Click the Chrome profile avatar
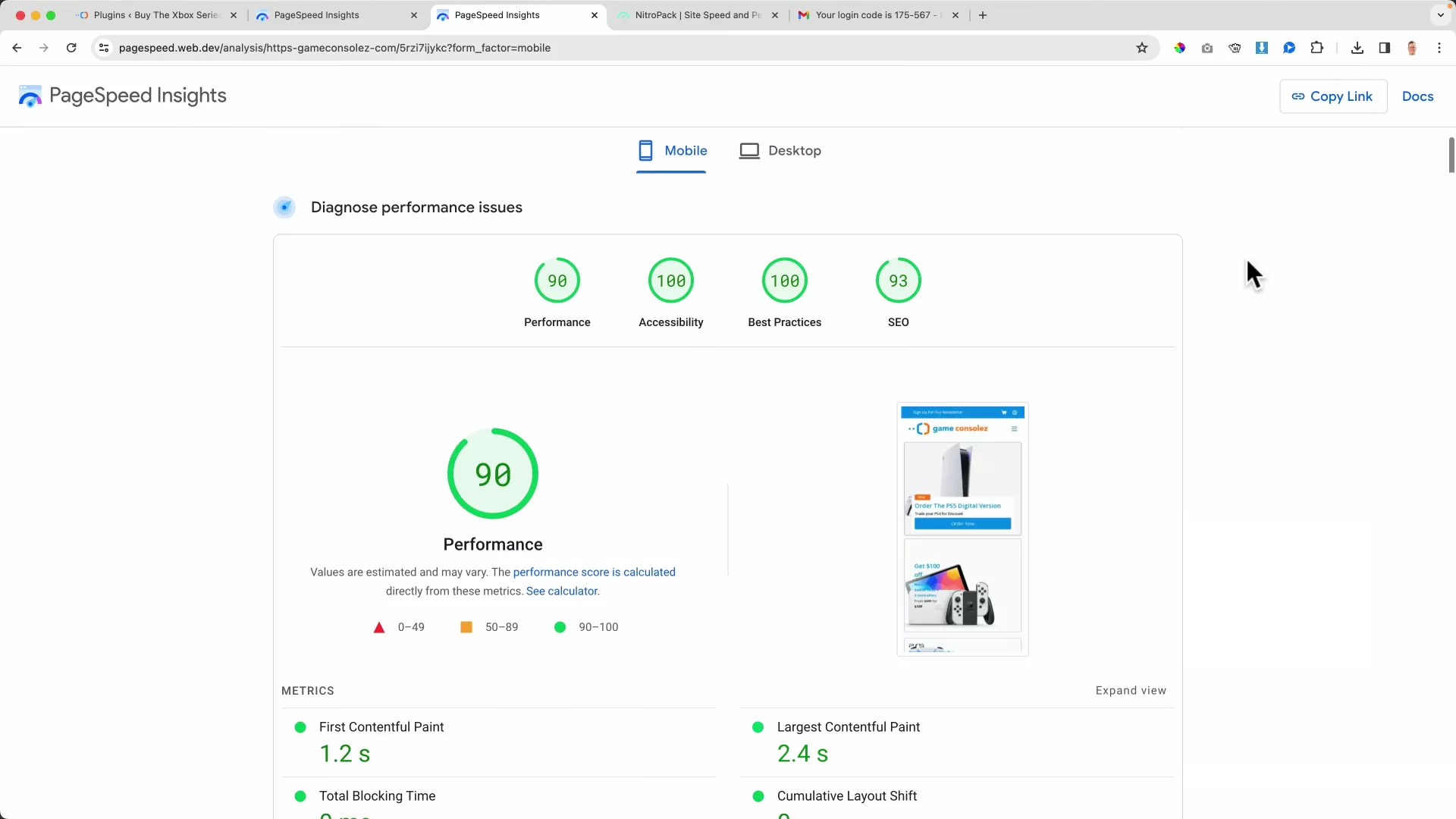Screen dimensions: 1456x819 [1412, 48]
